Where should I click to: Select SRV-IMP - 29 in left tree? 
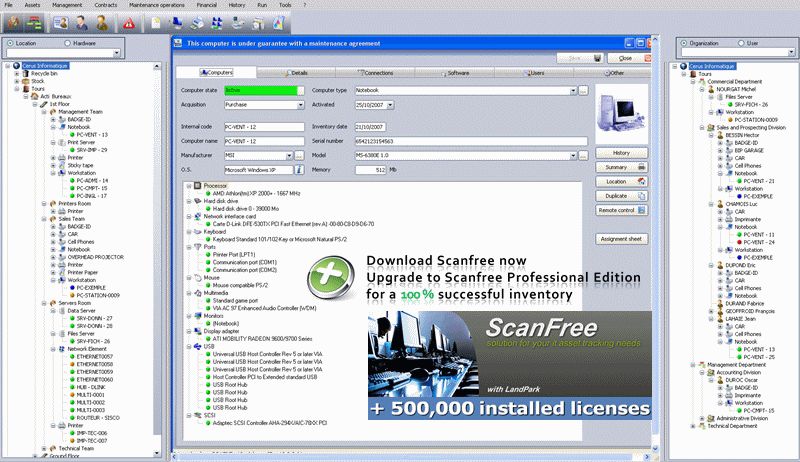point(92,150)
